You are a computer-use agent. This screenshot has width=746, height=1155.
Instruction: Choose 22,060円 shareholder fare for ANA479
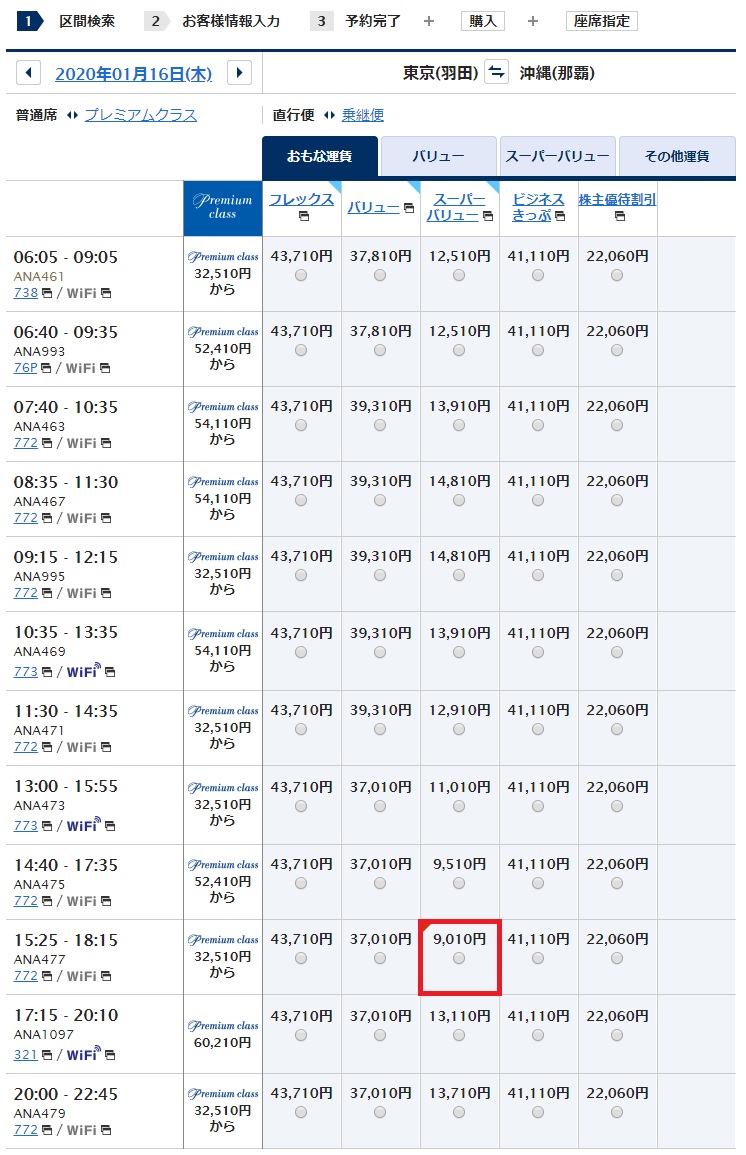click(617, 1112)
